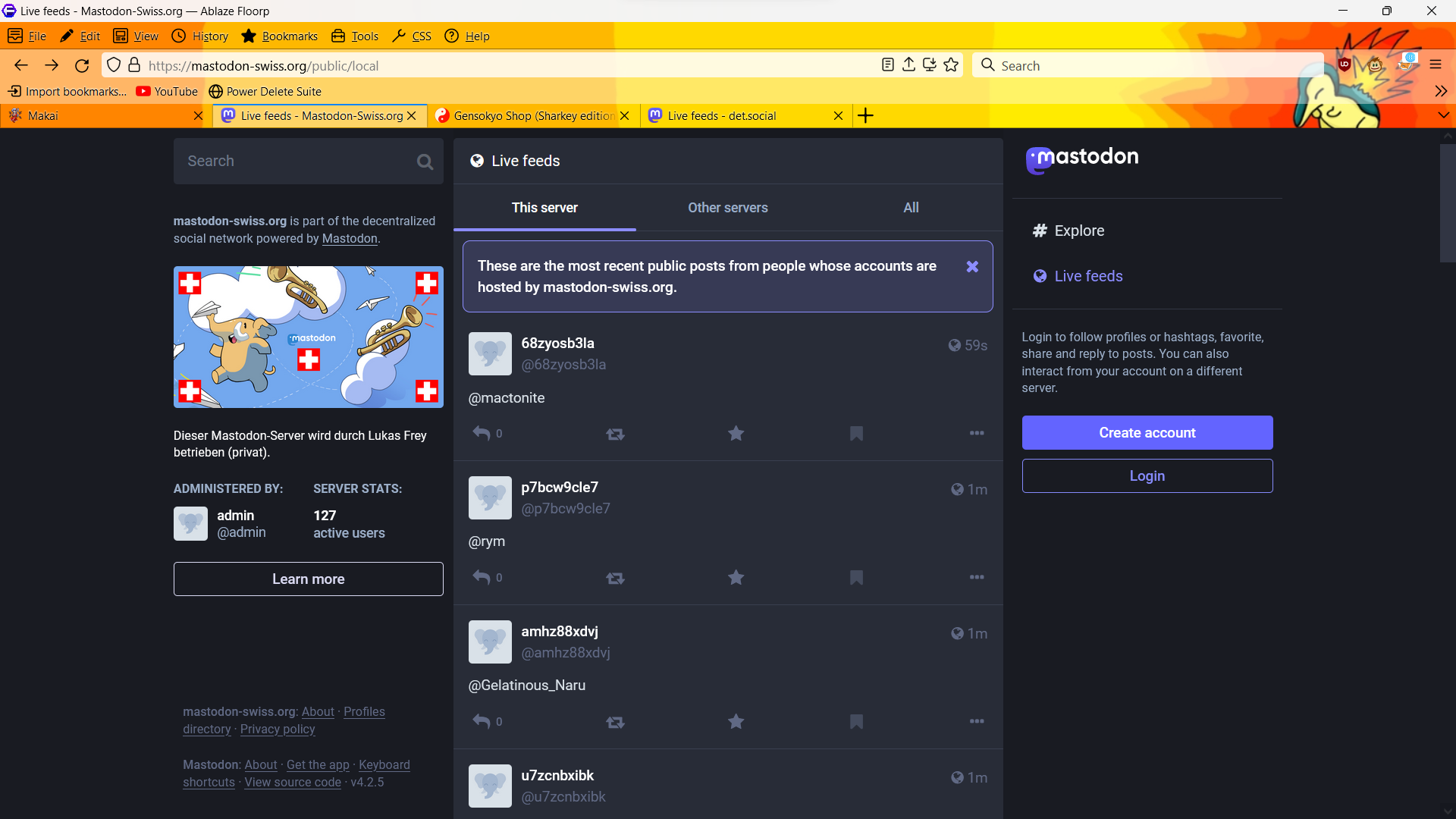Screen dimensions: 1456x819
Task: Open the Bookmarks menu
Action: (x=280, y=36)
